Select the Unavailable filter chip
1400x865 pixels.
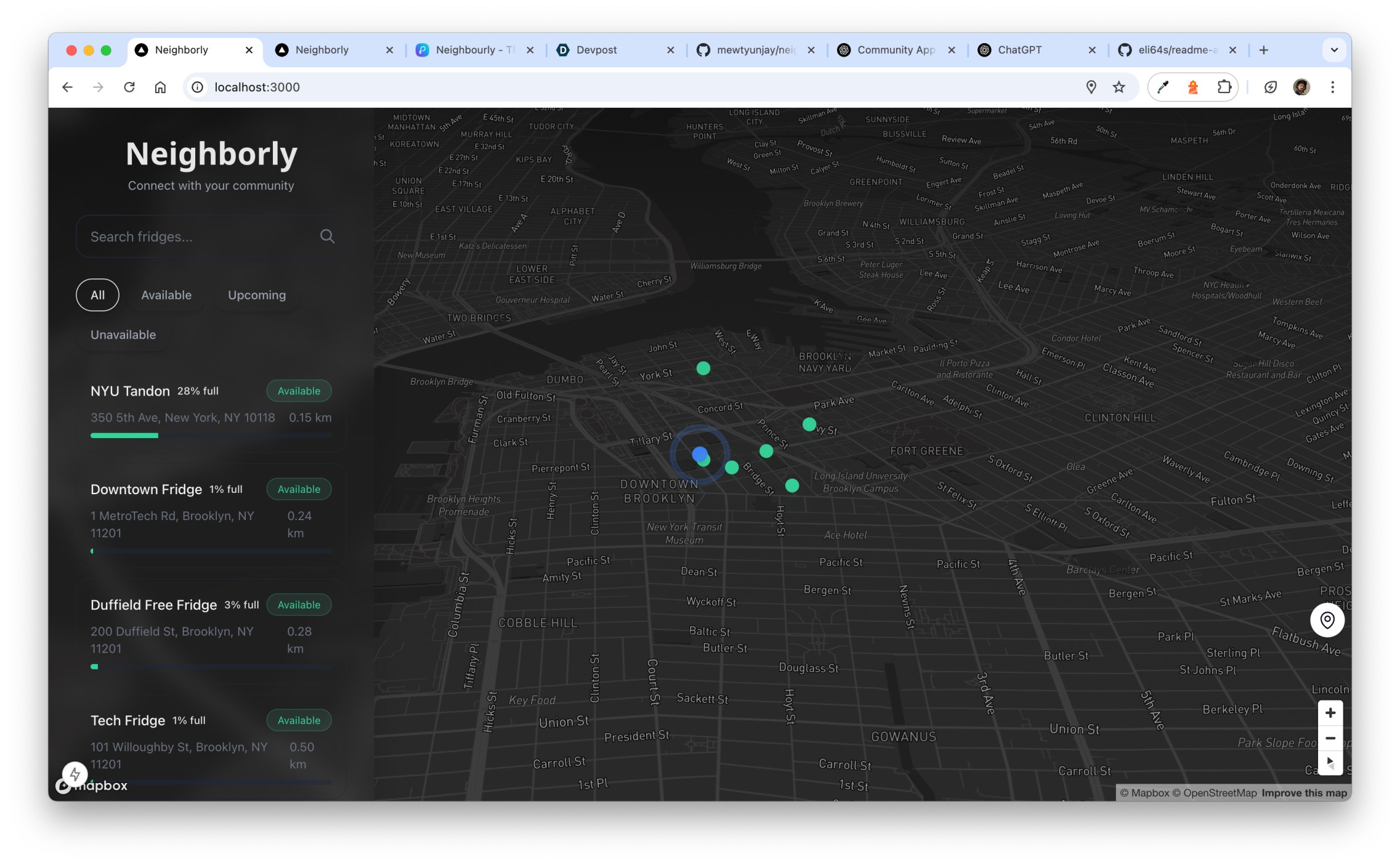coord(123,335)
